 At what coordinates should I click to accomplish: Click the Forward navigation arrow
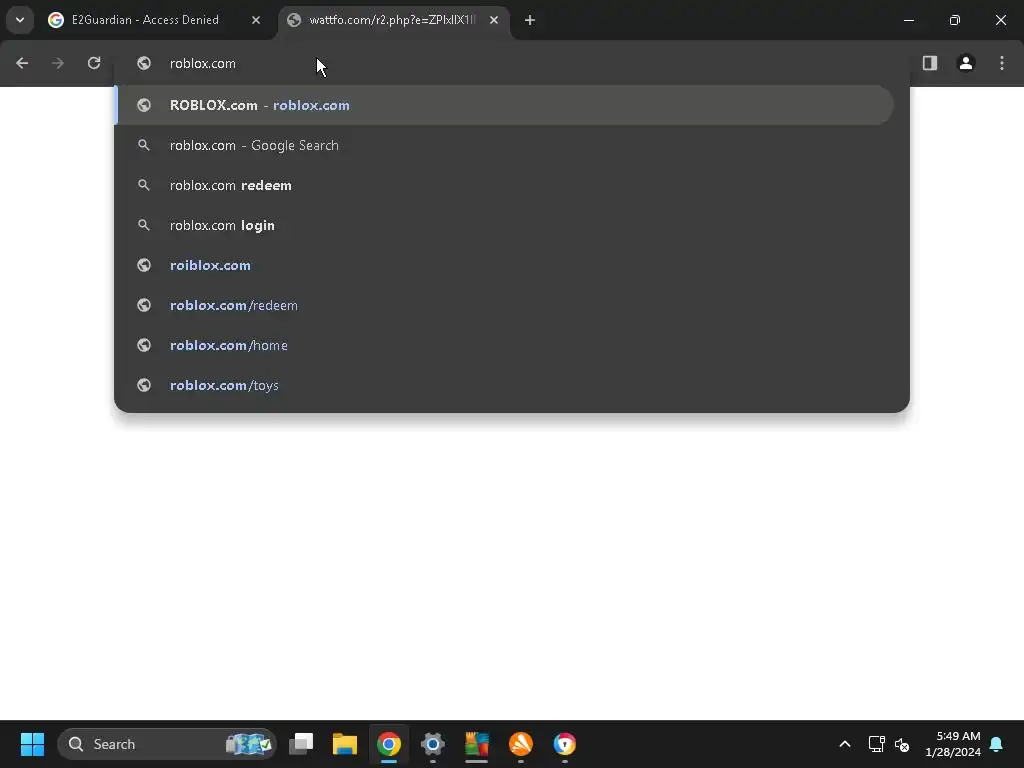pos(58,63)
